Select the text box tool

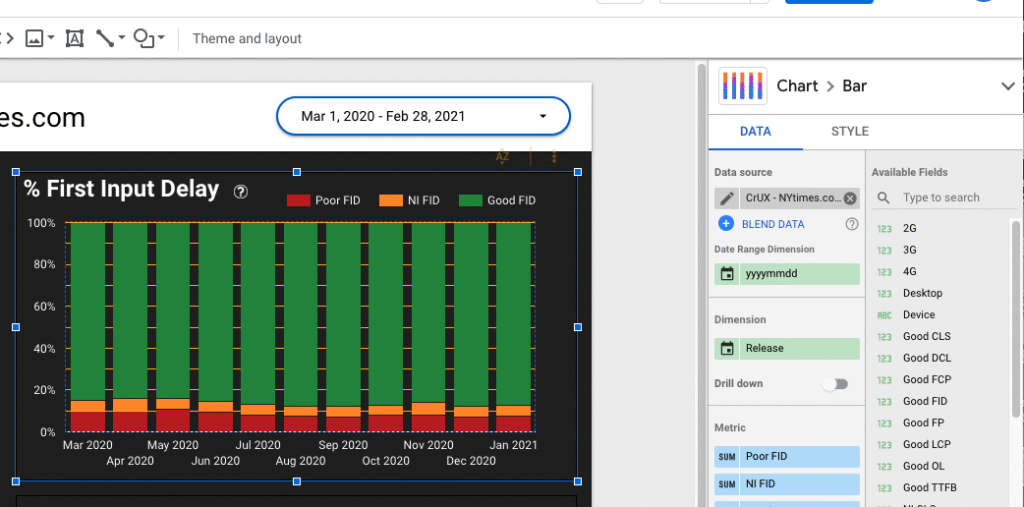pos(75,39)
